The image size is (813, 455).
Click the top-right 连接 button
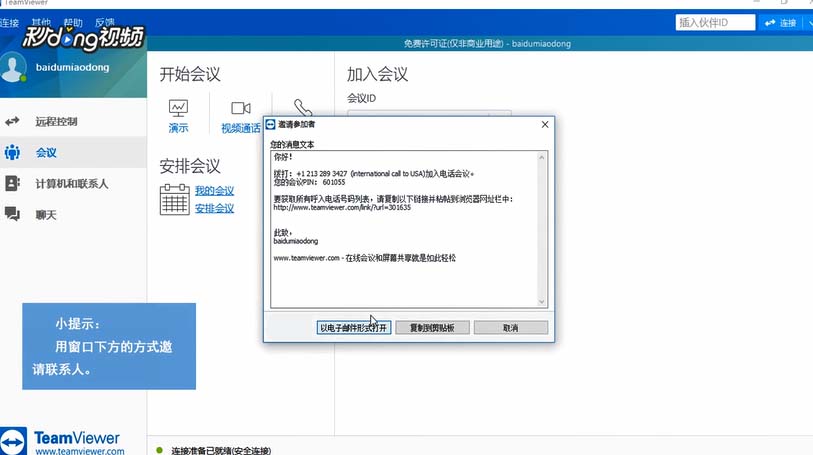[781, 23]
